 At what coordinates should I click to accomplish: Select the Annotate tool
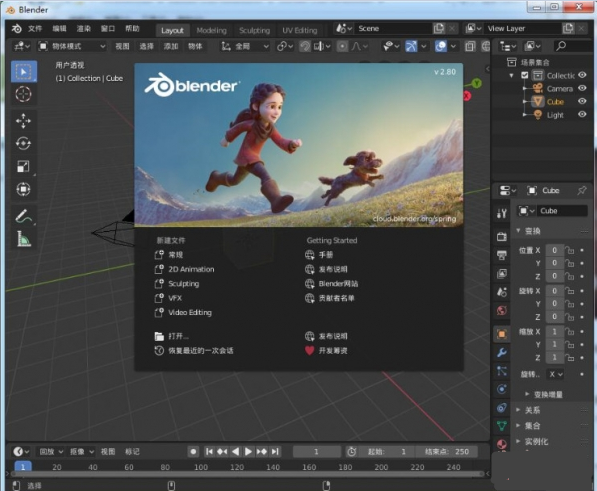point(24,216)
